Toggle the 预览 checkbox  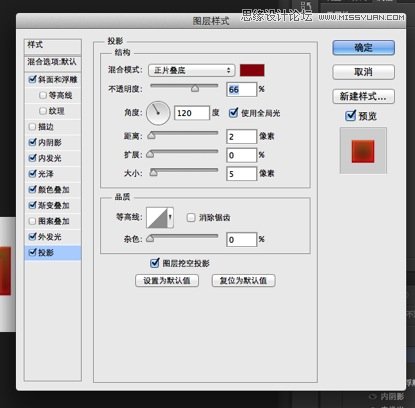click(351, 115)
